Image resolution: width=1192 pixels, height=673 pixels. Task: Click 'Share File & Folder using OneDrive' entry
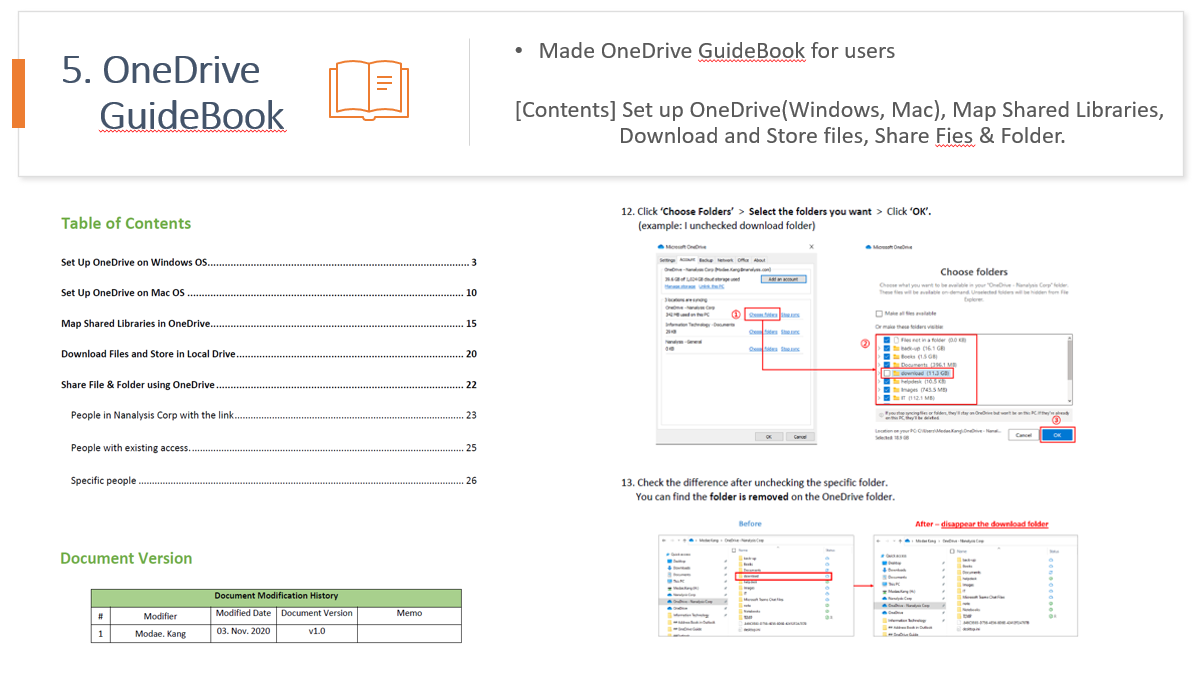[268, 385]
